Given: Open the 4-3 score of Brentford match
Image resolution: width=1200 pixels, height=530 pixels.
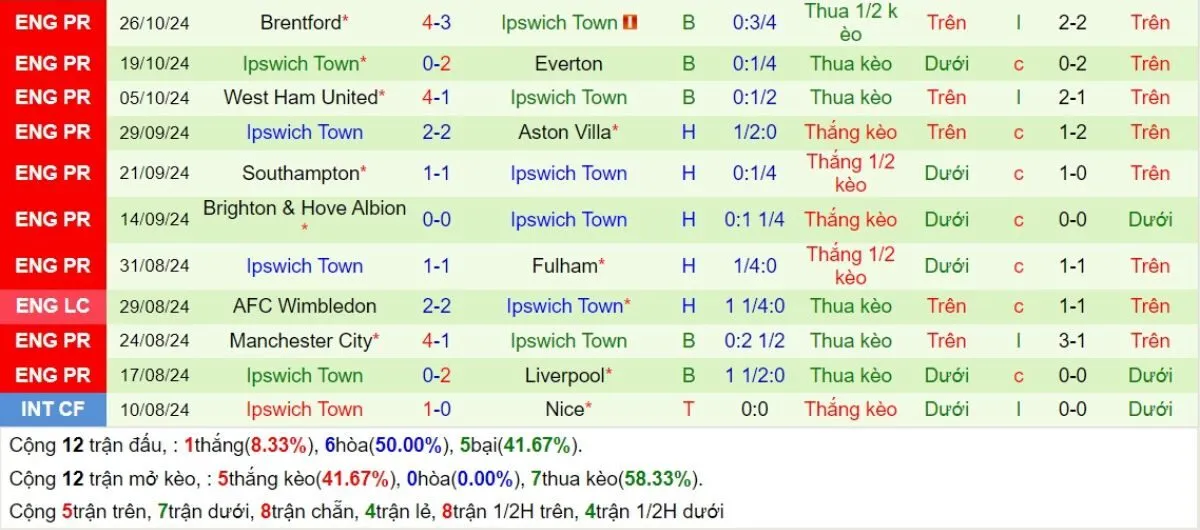Looking at the screenshot, I should tap(437, 22).
